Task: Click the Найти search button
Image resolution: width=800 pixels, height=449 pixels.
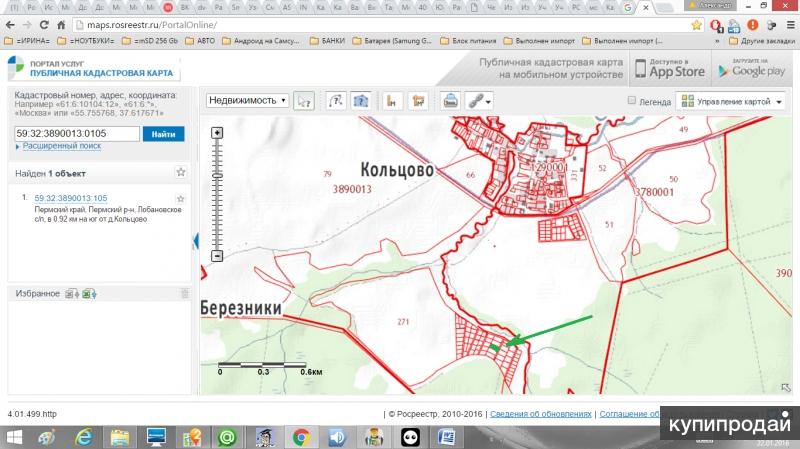Action: tap(163, 134)
